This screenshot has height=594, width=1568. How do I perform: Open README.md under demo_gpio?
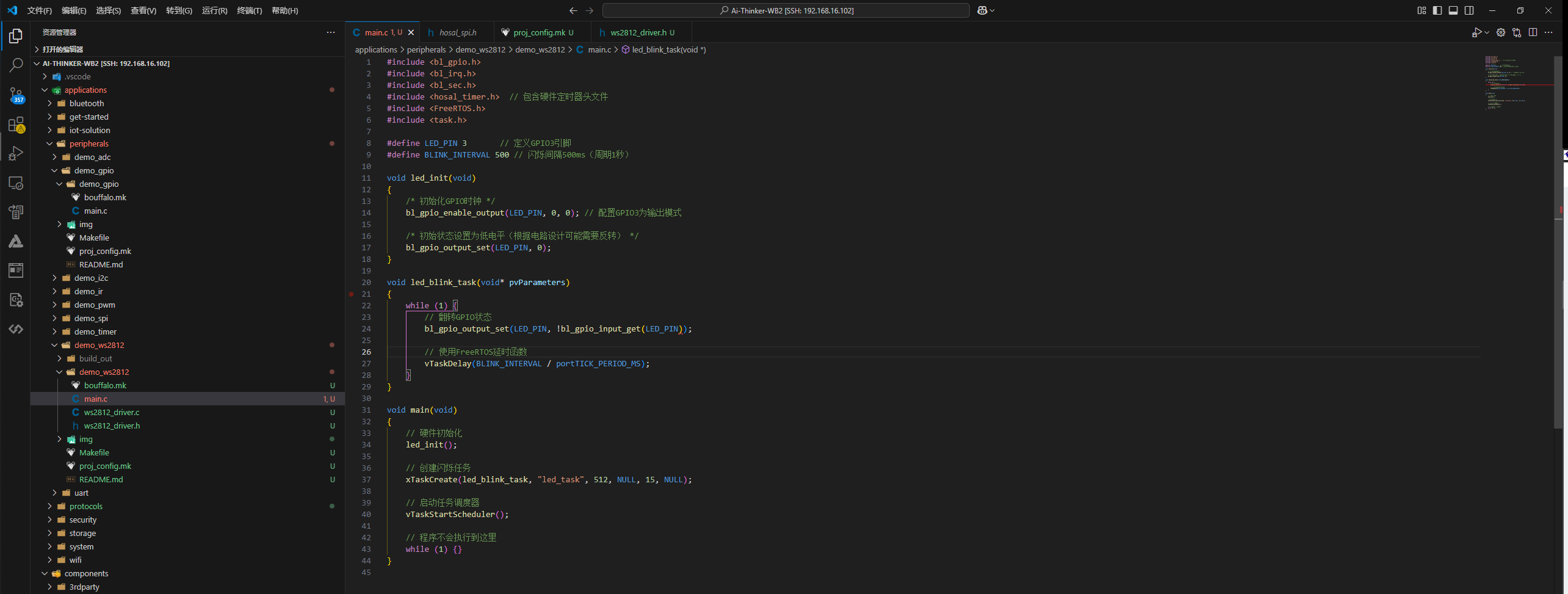(187, 265)
